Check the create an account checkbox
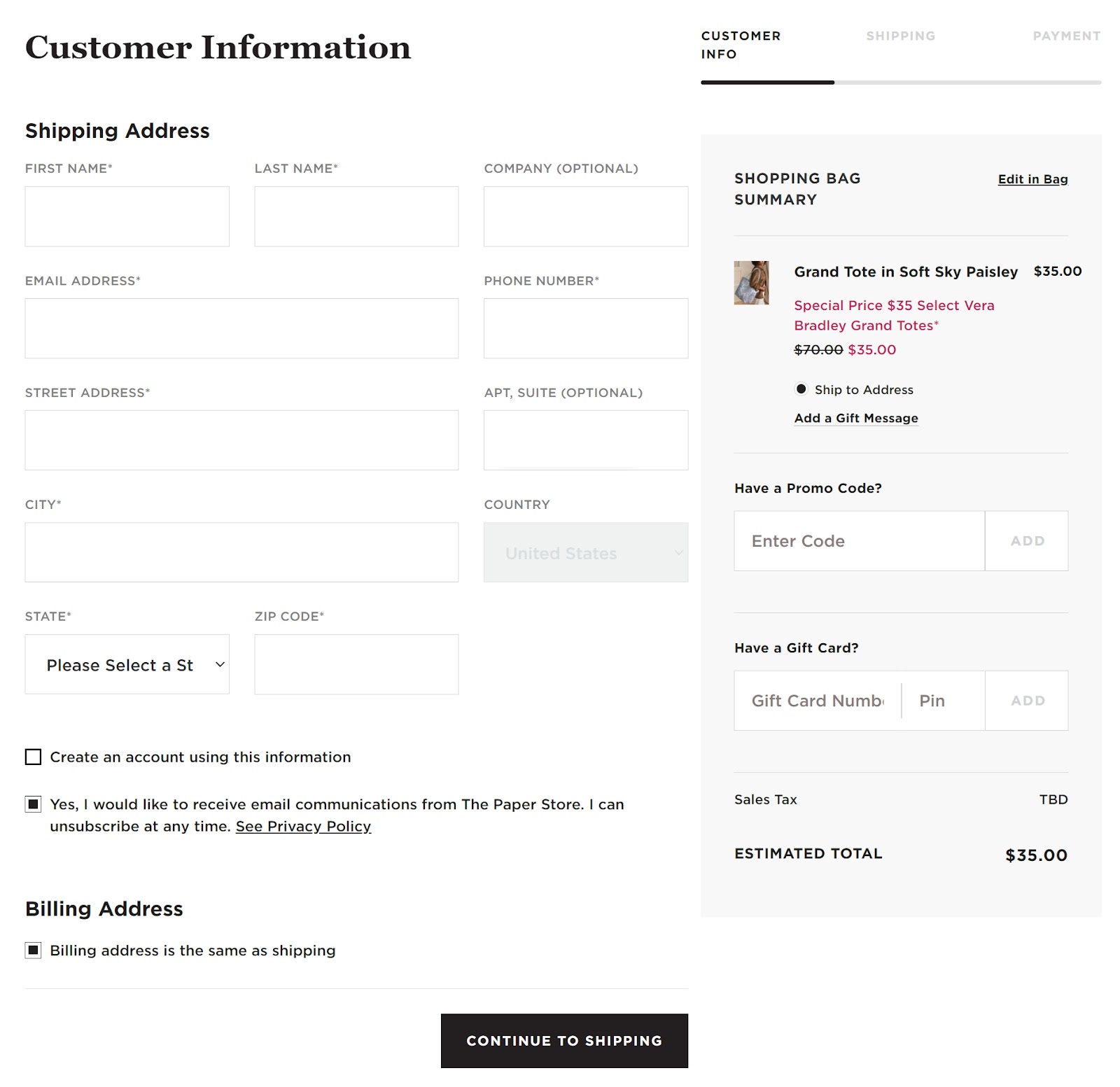 [32, 757]
